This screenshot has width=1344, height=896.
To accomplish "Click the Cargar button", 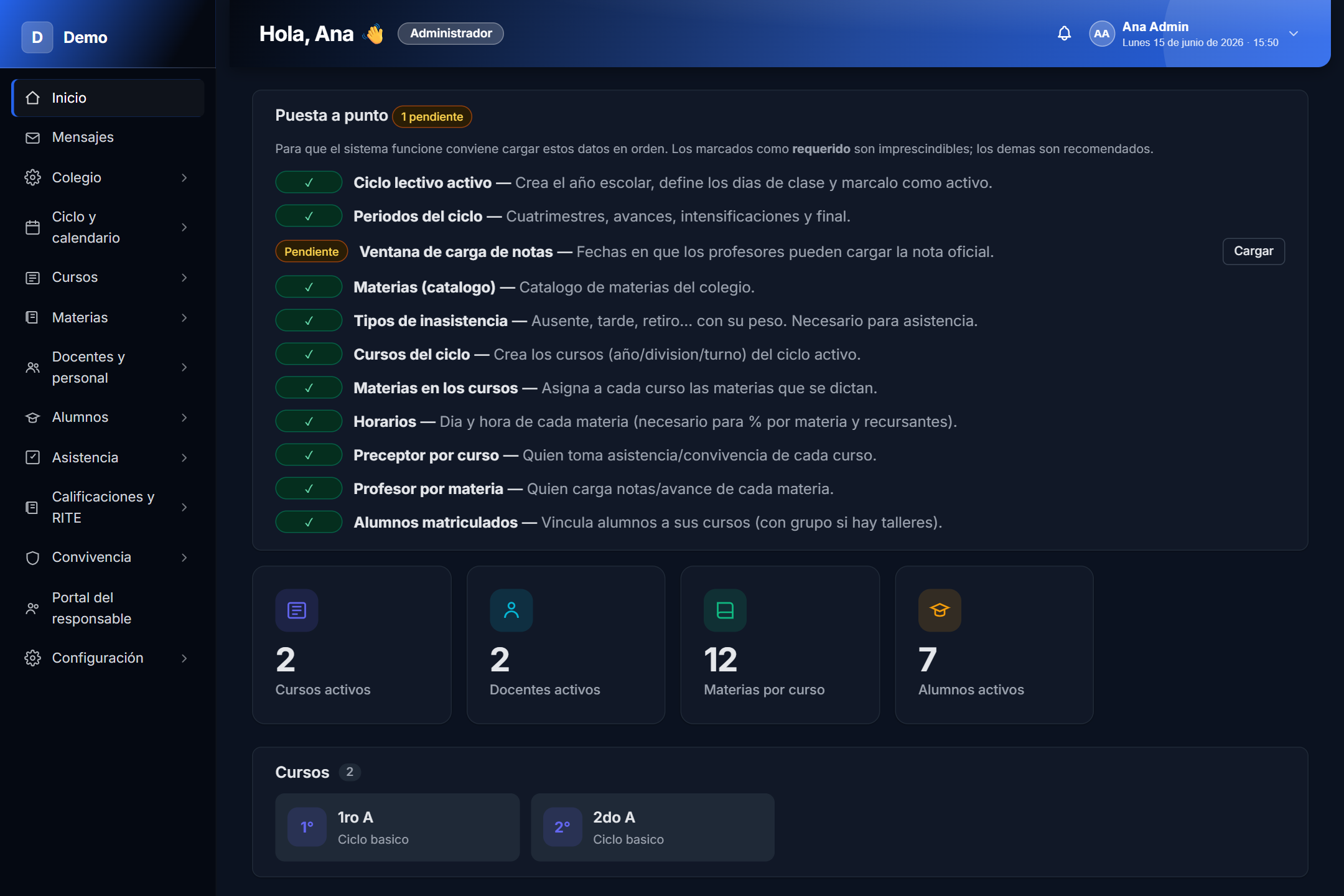I will click(1253, 251).
